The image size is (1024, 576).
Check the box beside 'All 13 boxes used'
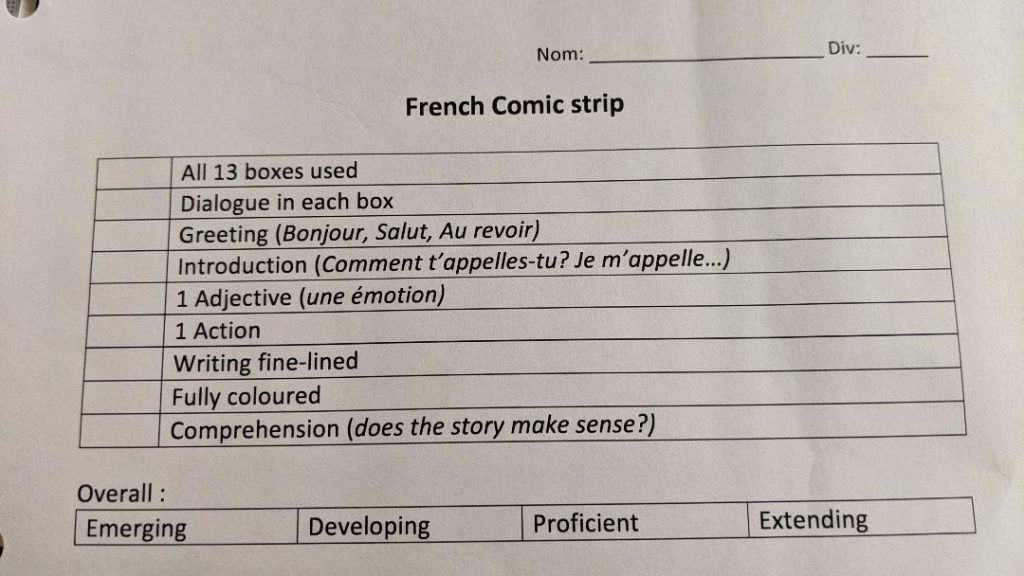pyautogui.click(x=135, y=173)
